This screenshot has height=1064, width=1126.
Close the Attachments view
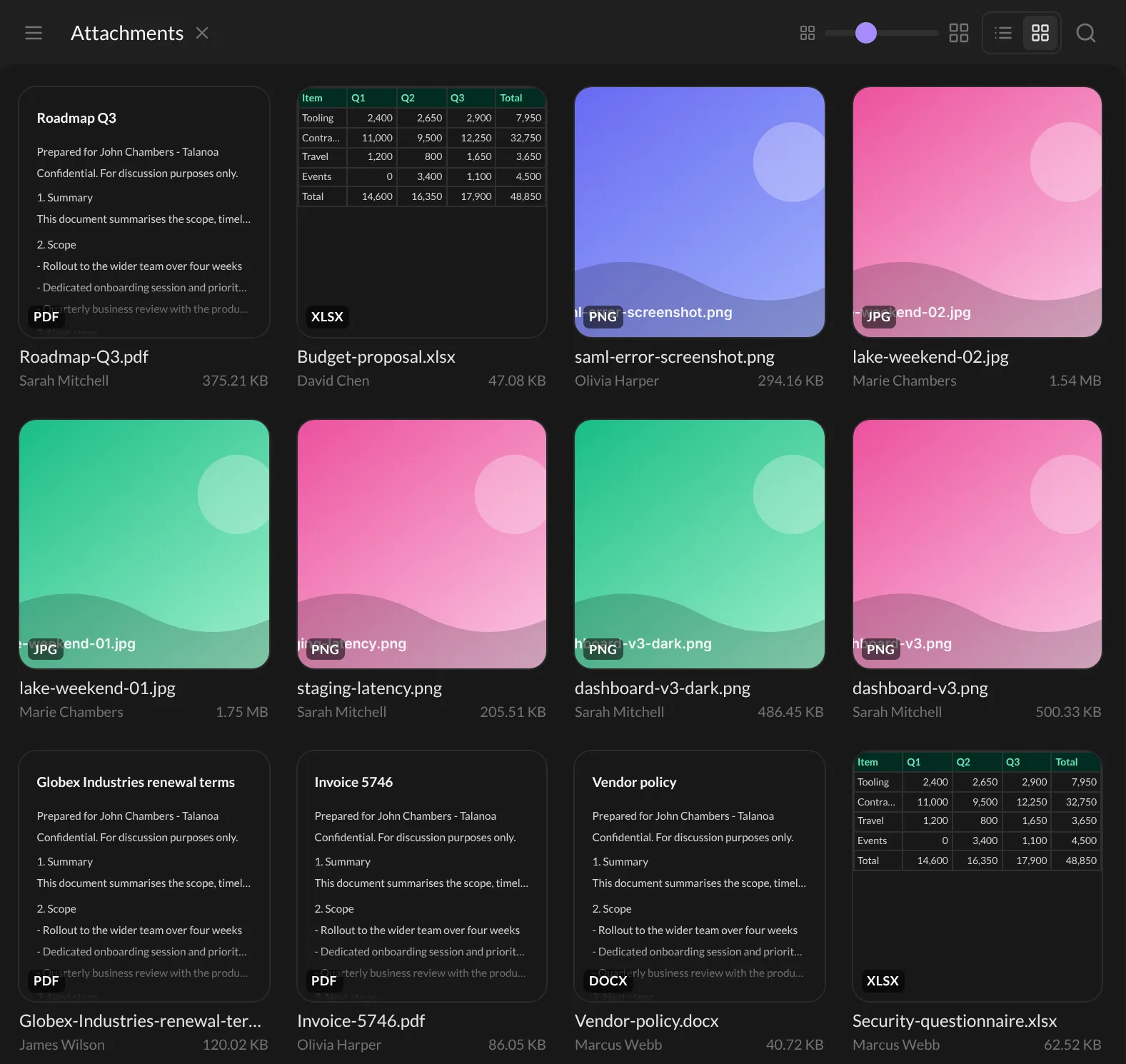[202, 33]
